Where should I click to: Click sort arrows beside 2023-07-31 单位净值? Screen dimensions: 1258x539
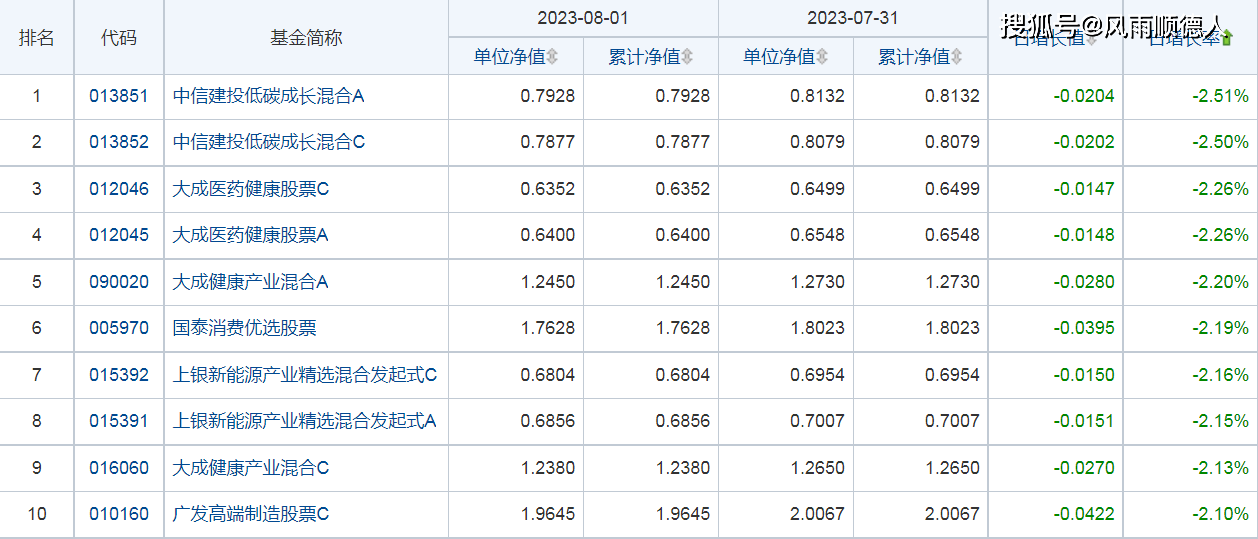(822, 57)
